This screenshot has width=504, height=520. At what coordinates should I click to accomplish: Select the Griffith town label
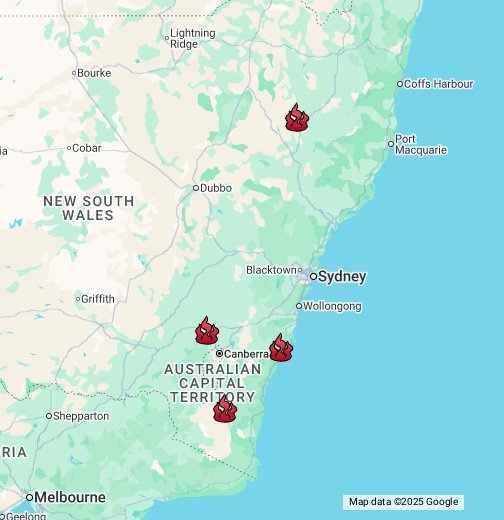click(98, 299)
